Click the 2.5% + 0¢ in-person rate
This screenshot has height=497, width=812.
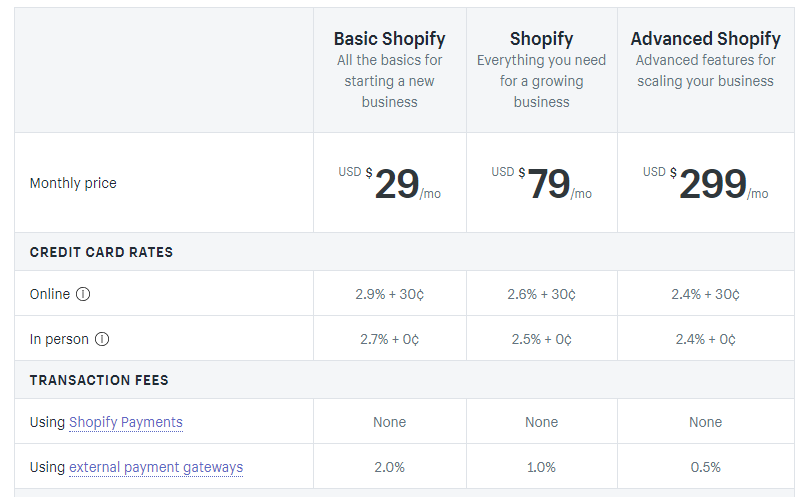pos(542,340)
